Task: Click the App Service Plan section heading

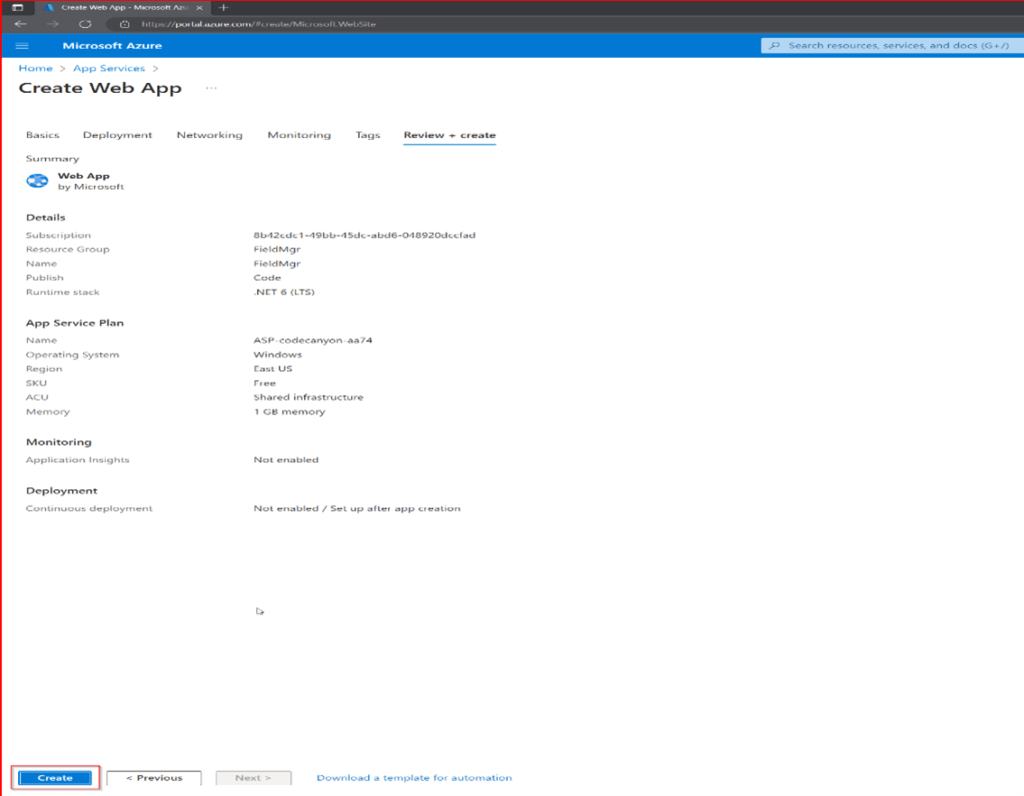Action: tap(74, 323)
